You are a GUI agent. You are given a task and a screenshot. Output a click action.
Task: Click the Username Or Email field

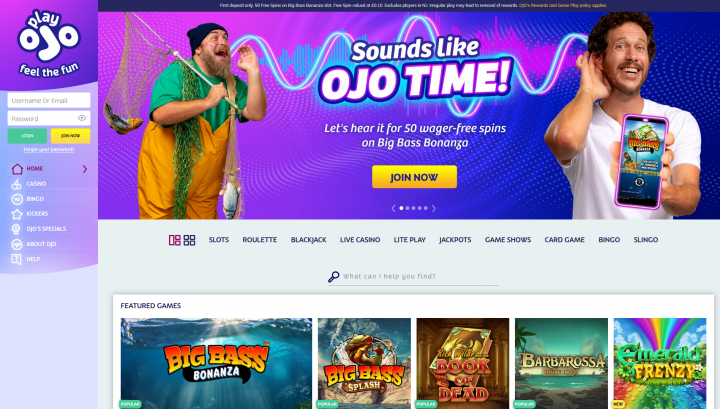tap(49, 100)
